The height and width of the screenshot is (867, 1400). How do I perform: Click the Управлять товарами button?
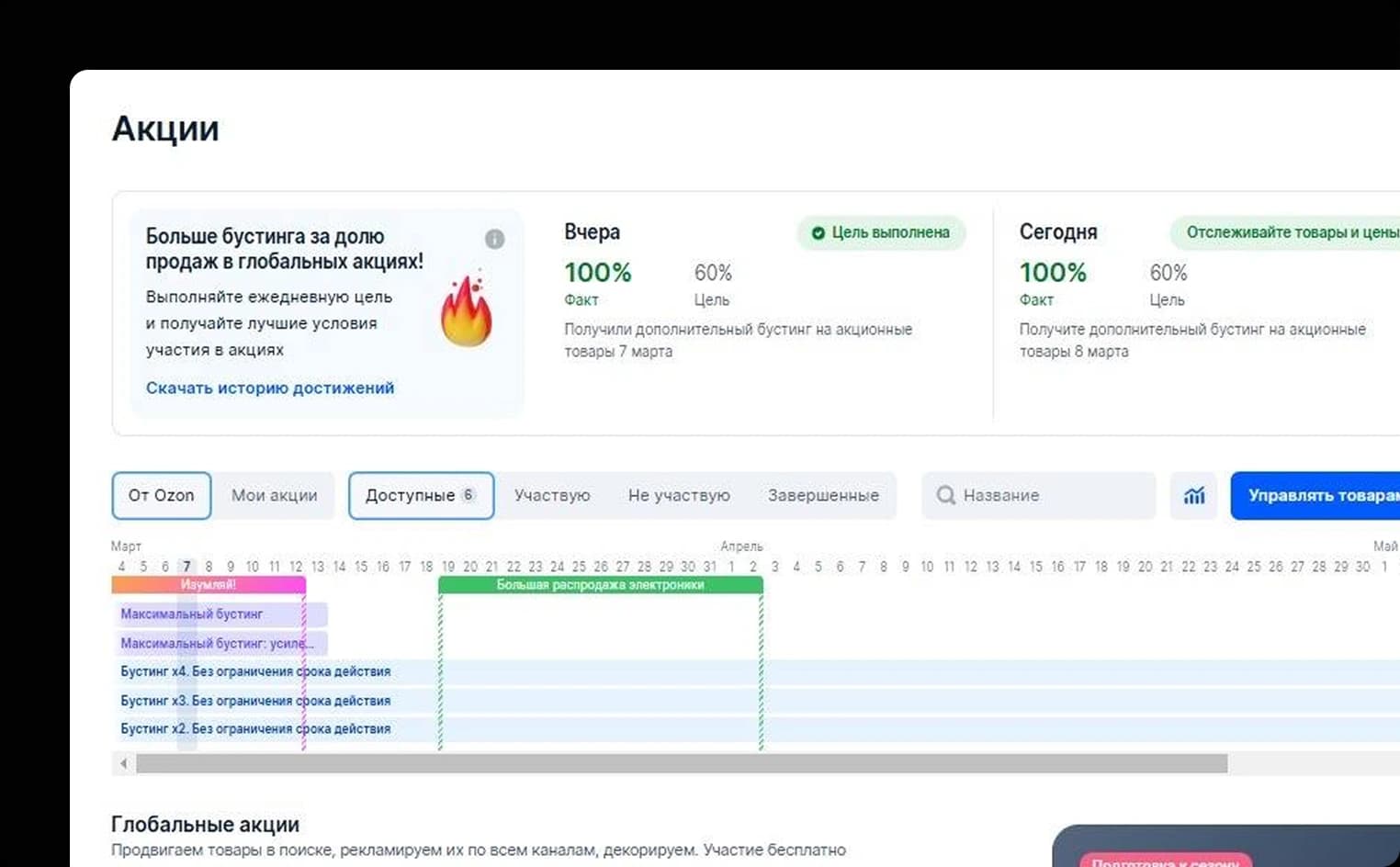pos(1315,496)
